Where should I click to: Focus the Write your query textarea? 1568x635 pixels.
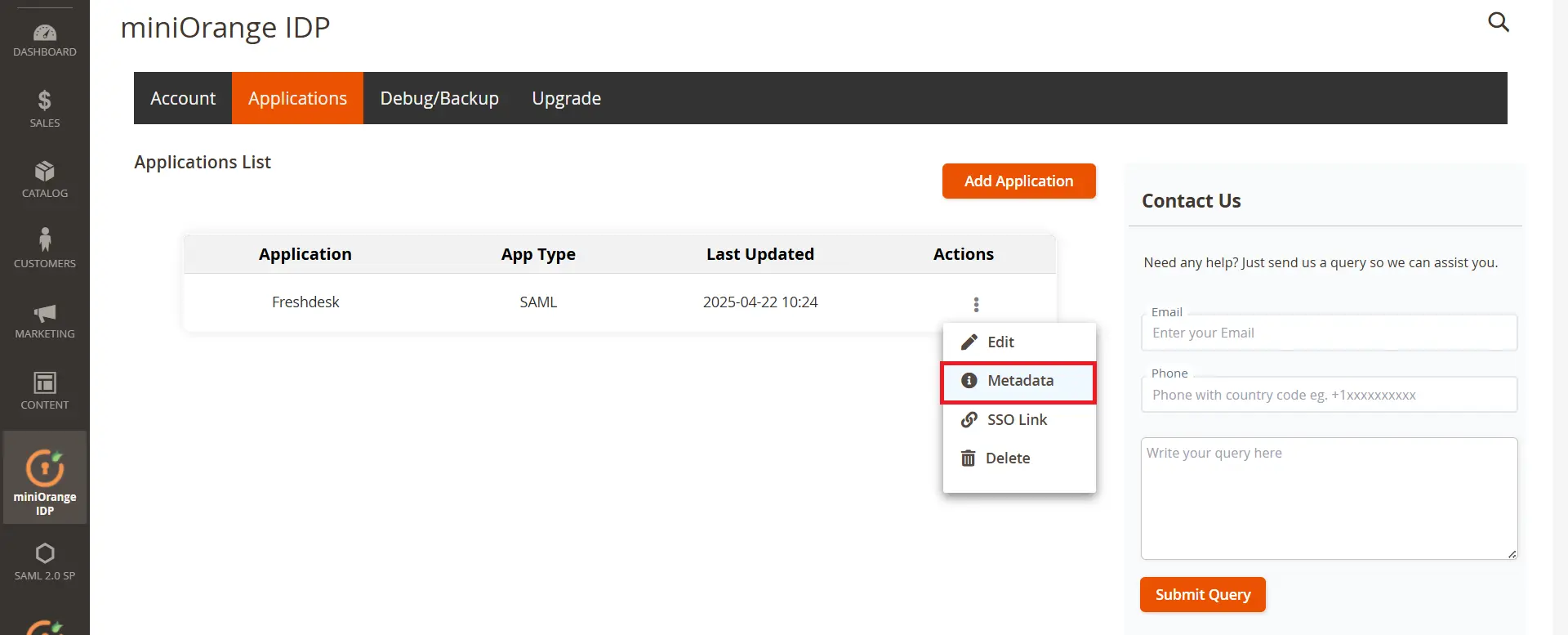click(x=1329, y=499)
